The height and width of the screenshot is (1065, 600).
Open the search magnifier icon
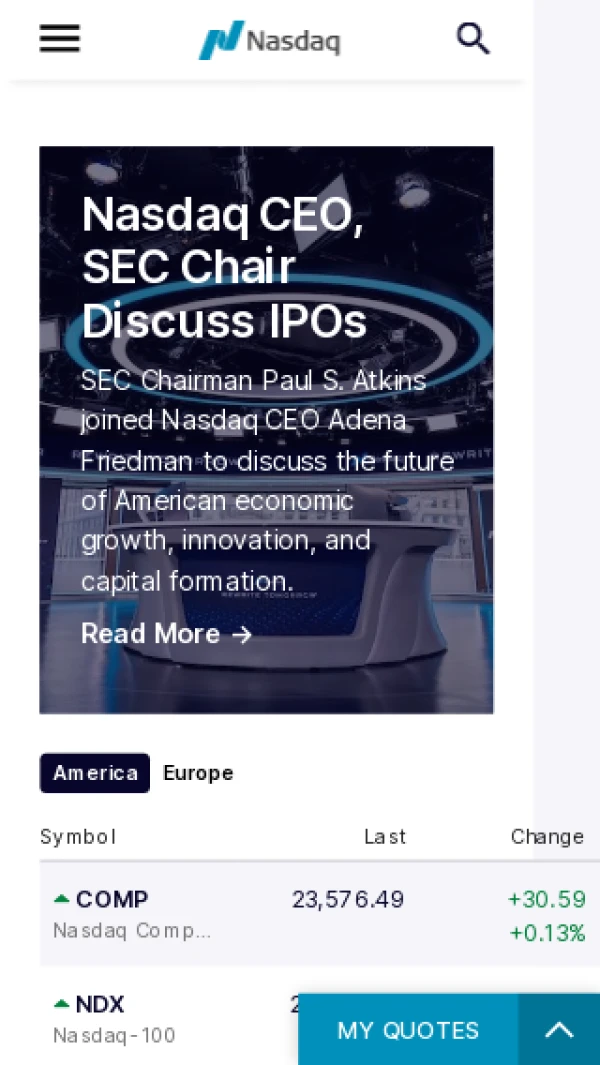tap(472, 39)
